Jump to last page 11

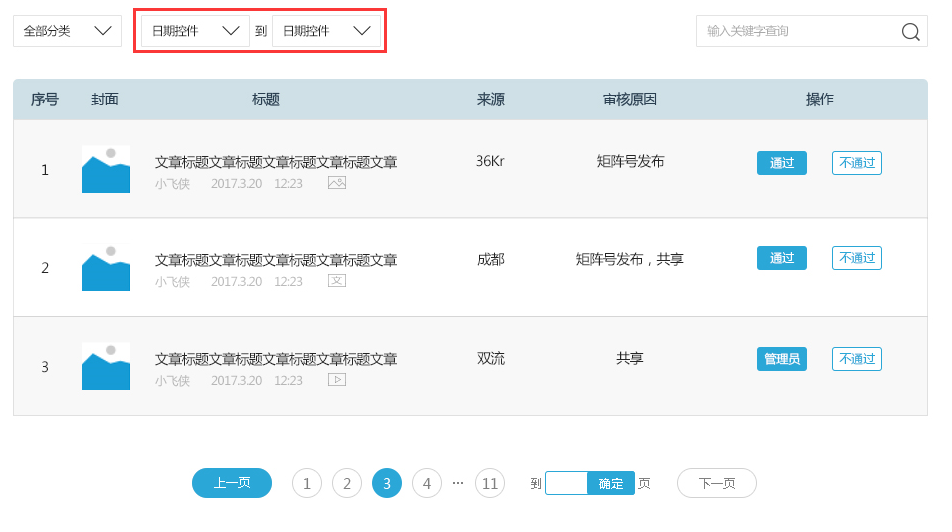490,484
